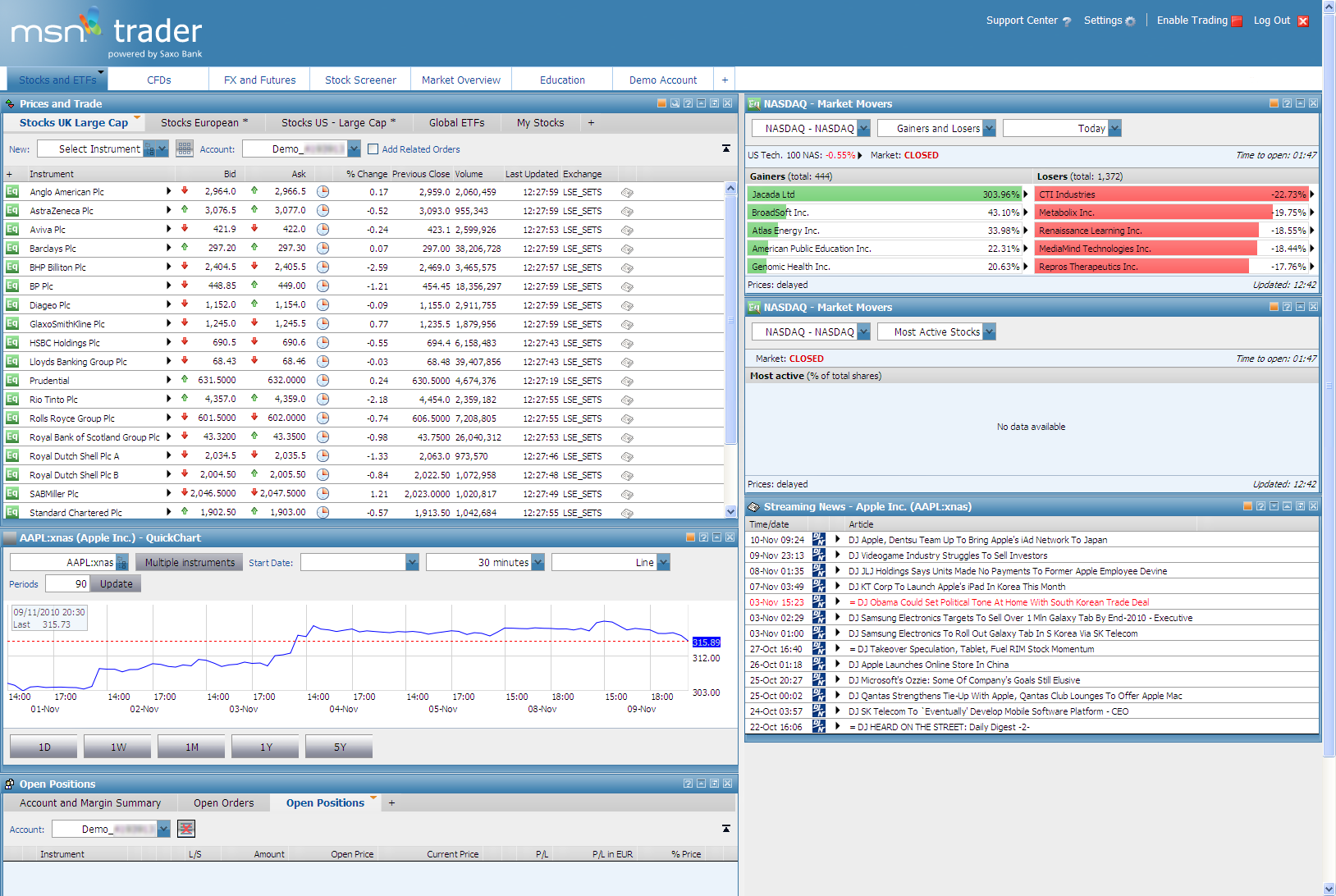The width and height of the screenshot is (1336, 896).
Task: Click the Log Out red X icon
Action: tap(1303, 21)
